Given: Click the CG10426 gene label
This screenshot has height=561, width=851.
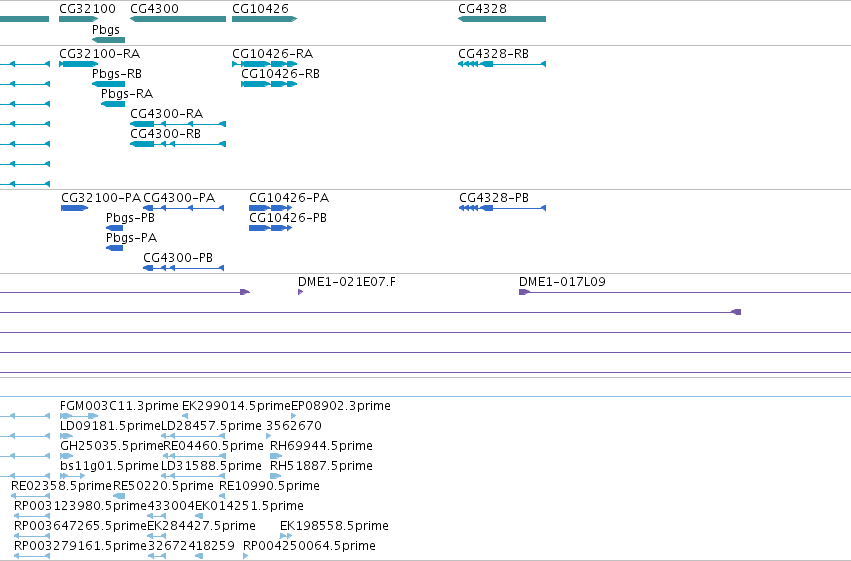Looking at the screenshot, I should pos(261,9).
